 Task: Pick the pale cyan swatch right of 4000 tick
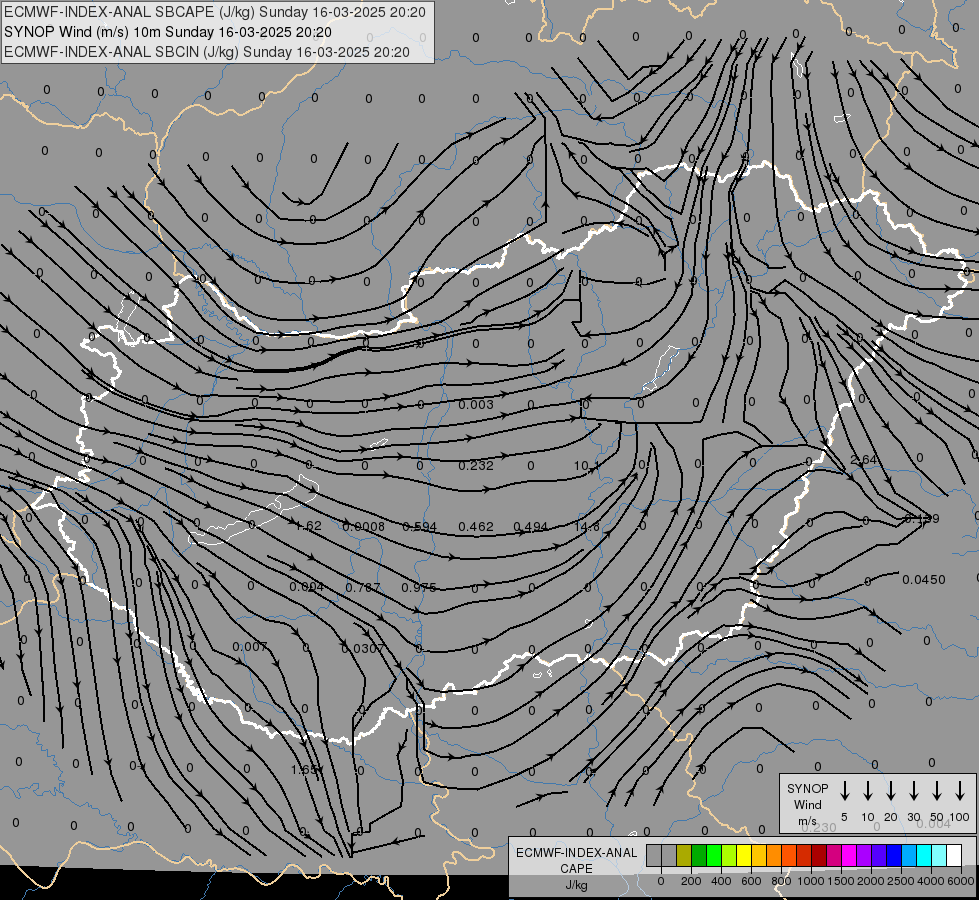click(x=938, y=855)
